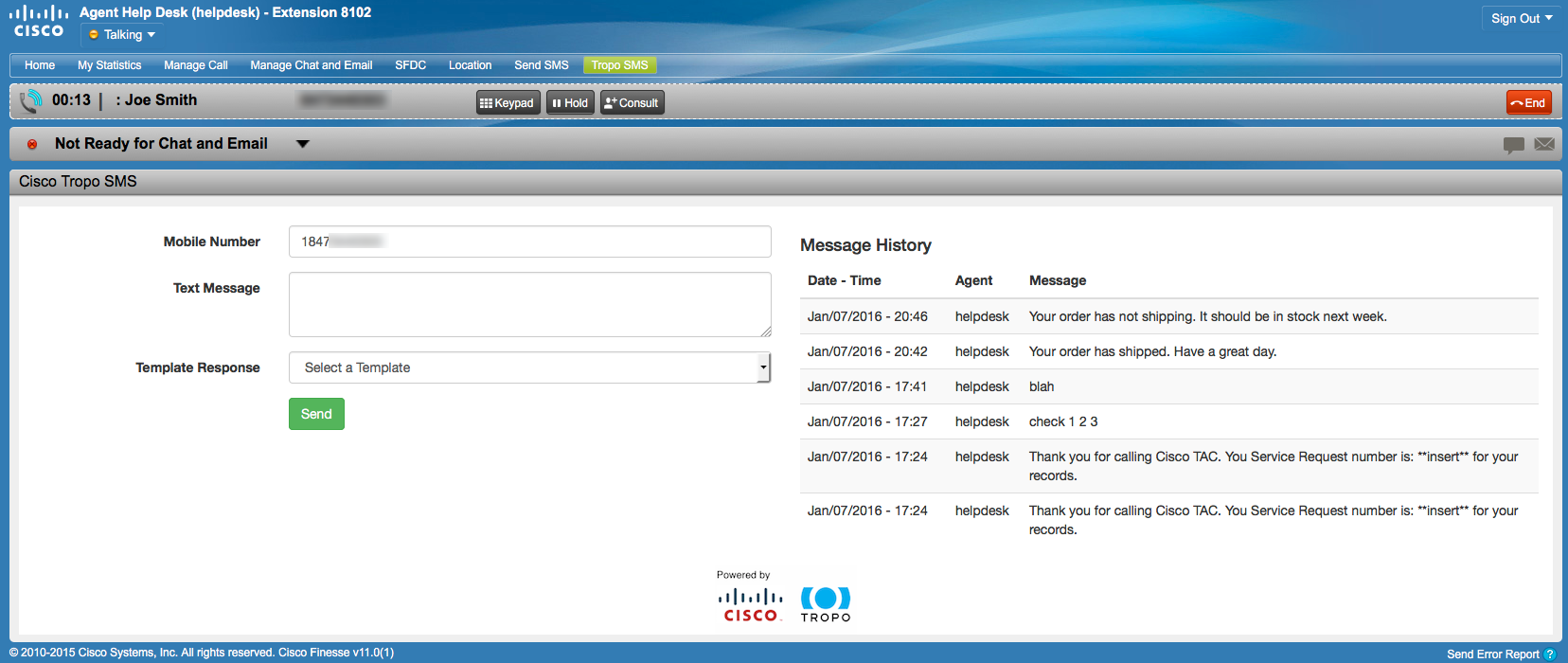Image resolution: width=1568 pixels, height=663 pixels.
Task: Expand the Not Ready for Chat and Email dropdown
Action: pos(303,144)
